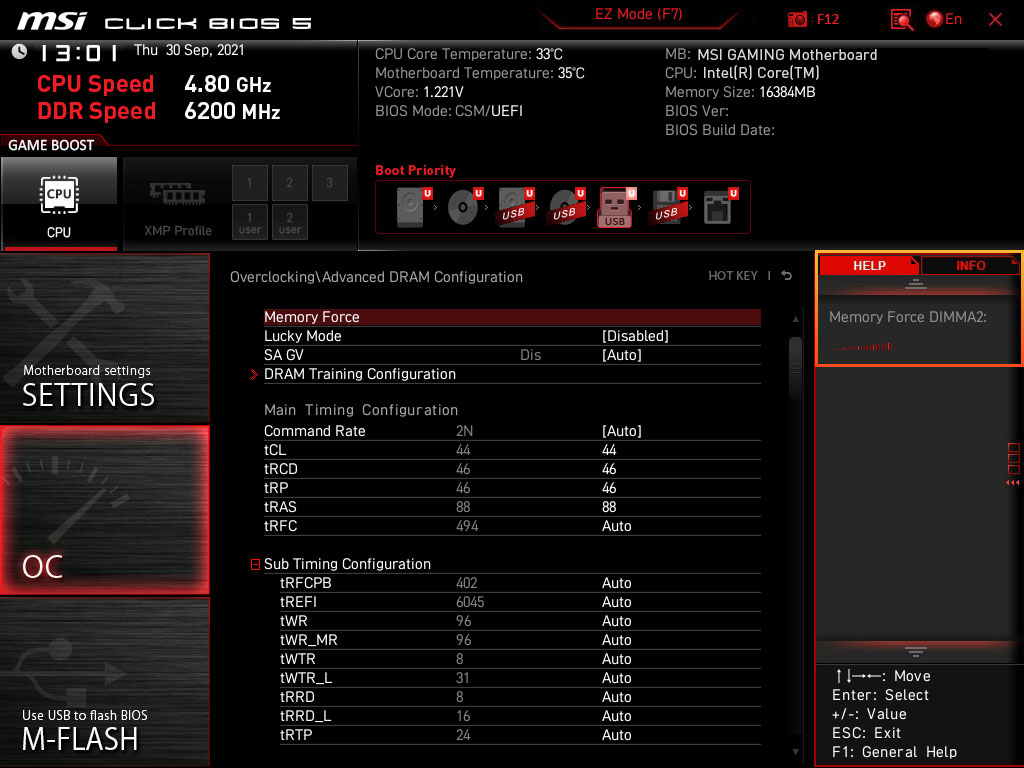Click the scrollbar down arrow
The width and height of the screenshot is (1024, 768).
(x=795, y=752)
